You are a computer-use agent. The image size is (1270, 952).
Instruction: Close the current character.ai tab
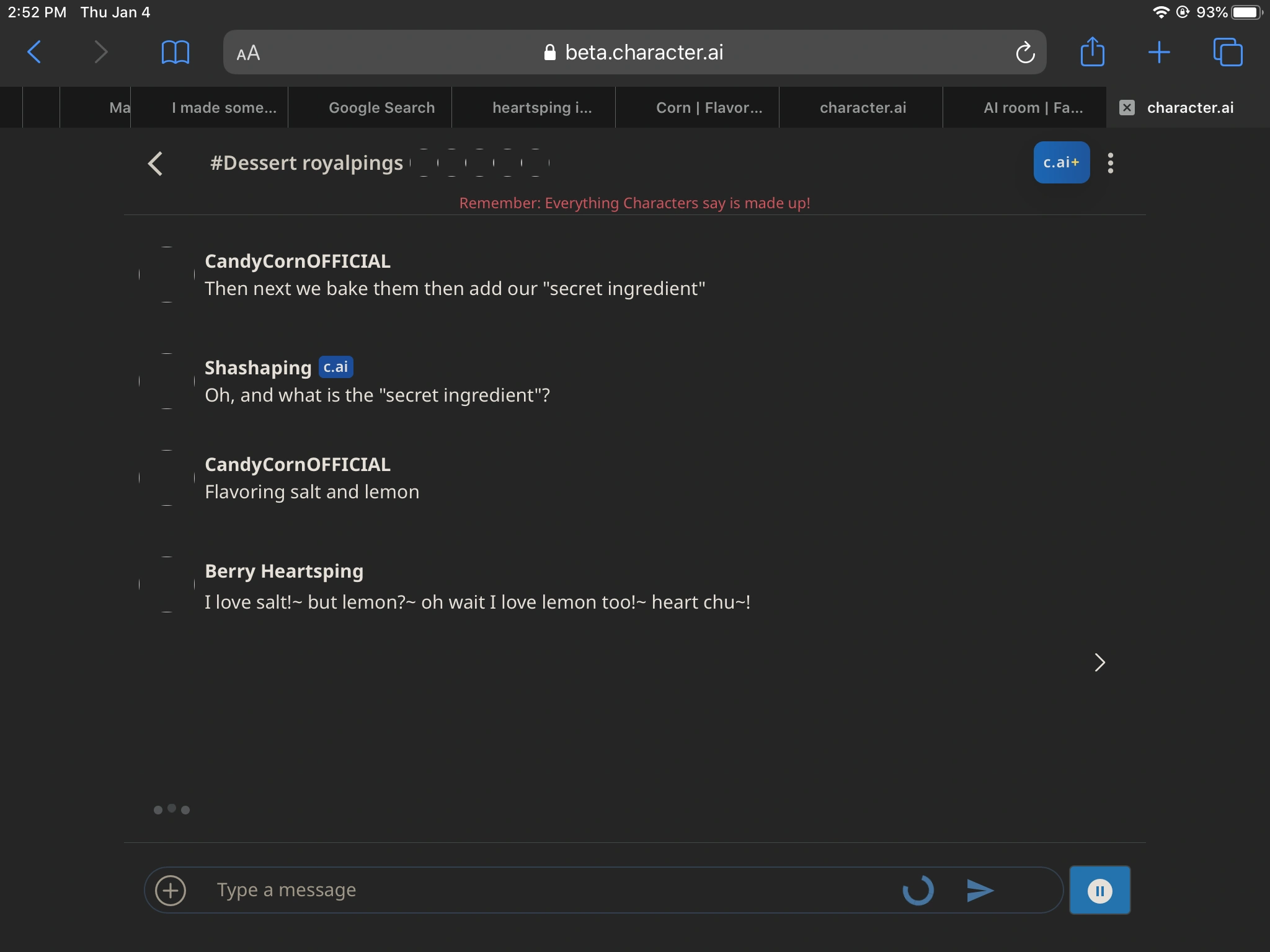1127,108
